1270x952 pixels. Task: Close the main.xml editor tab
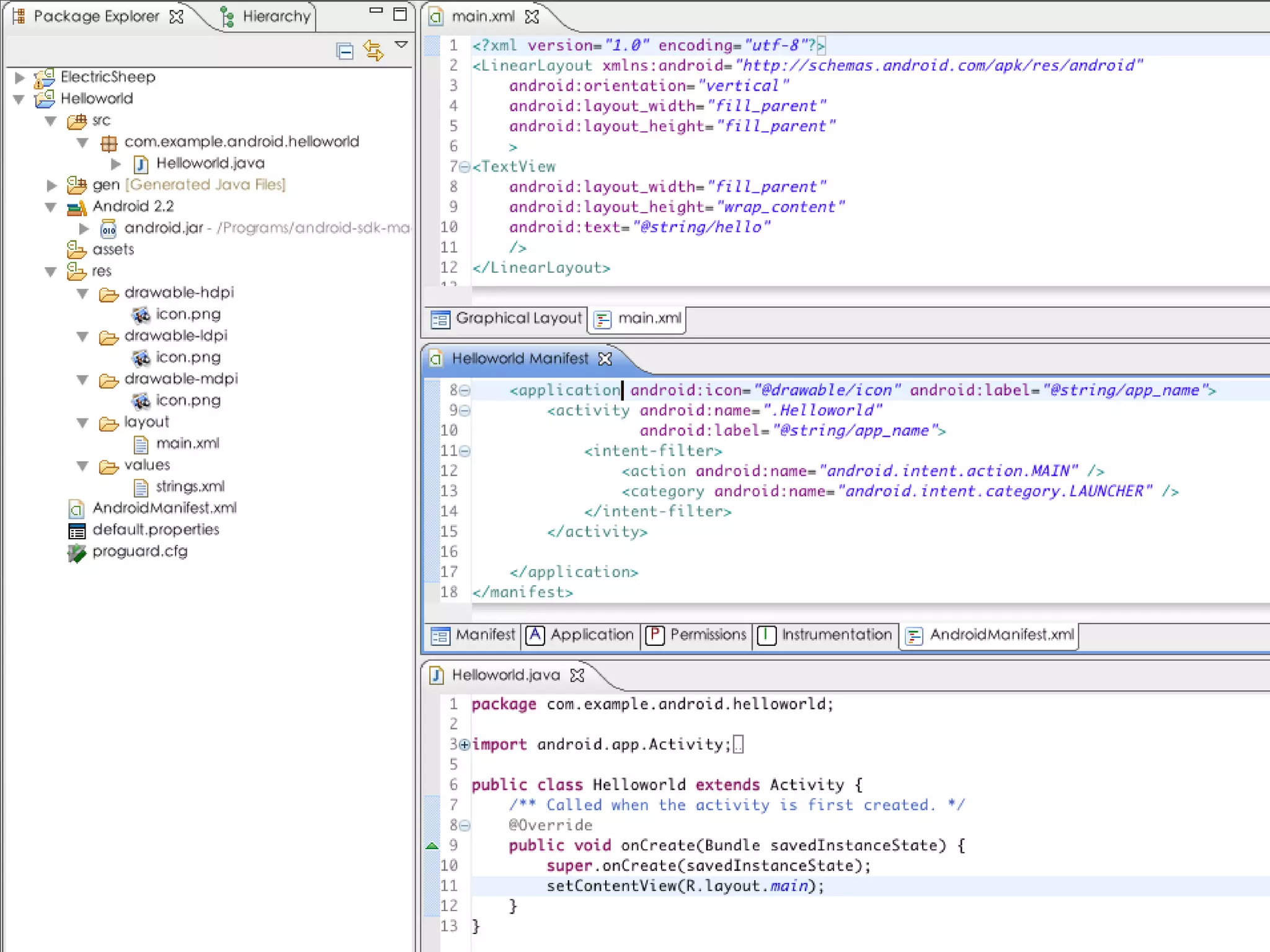[531, 17]
